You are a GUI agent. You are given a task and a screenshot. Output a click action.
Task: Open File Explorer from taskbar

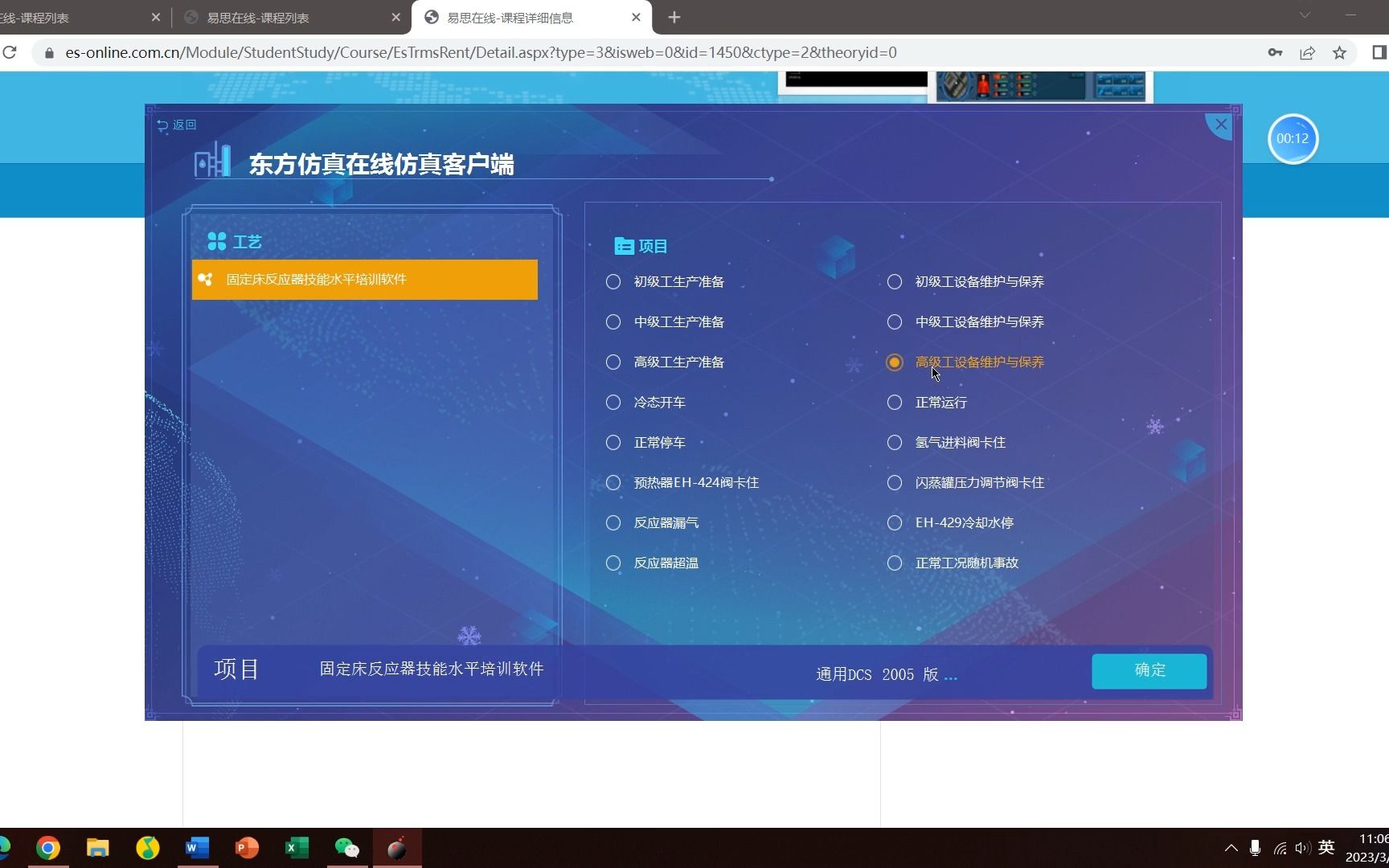pyautogui.click(x=98, y=848)
